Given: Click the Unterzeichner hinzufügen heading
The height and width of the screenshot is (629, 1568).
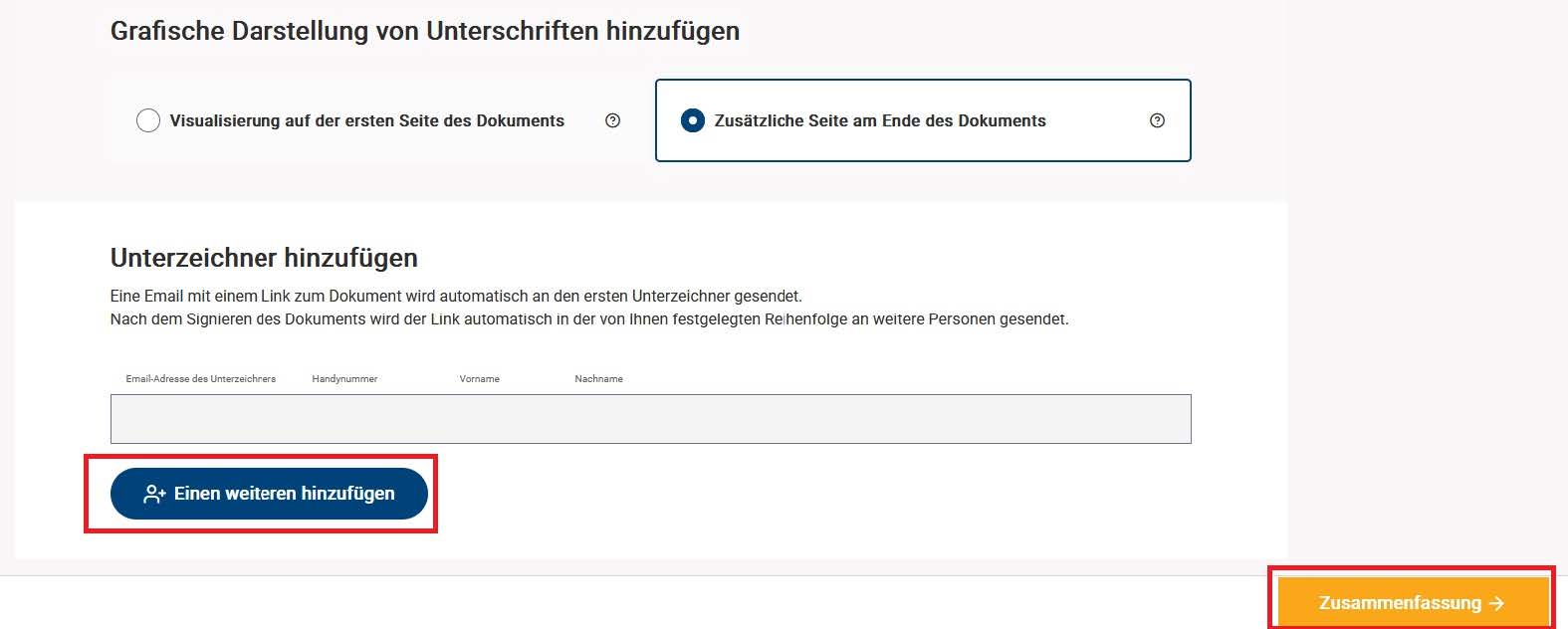Looking at the screenshot, I should point(264,258).
